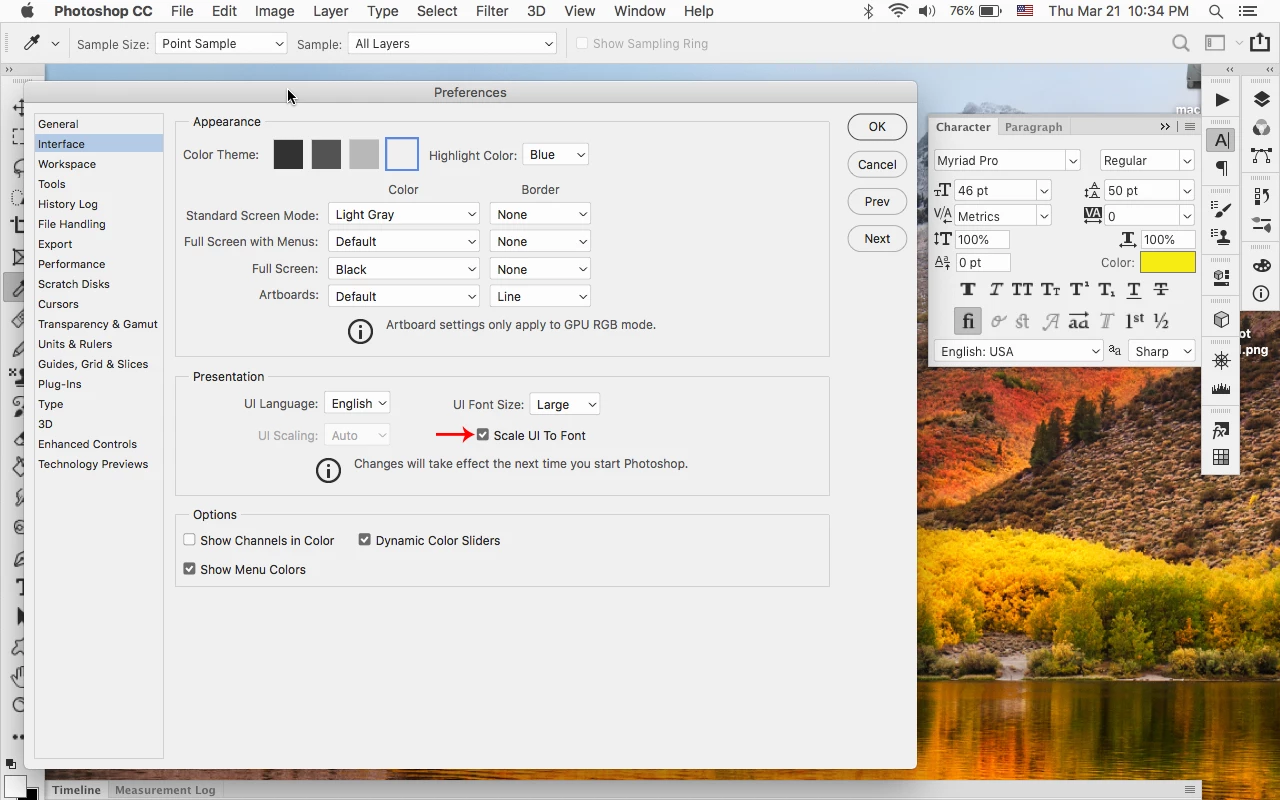
Task: Switch to the Paragraph tab
Action: tap(1033, 127)
